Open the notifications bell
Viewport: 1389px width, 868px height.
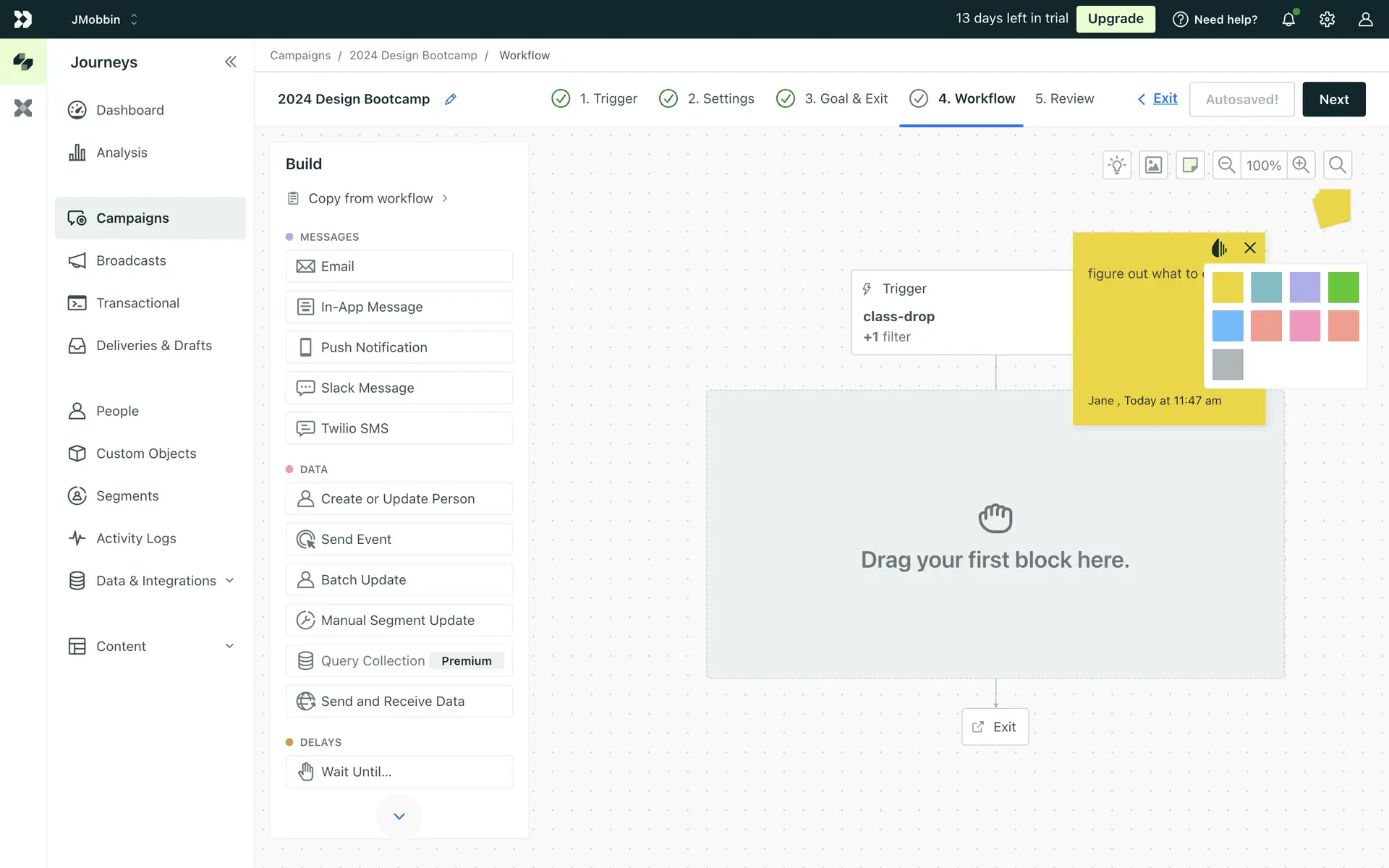pyautogui.click(x=1288, y=20)
